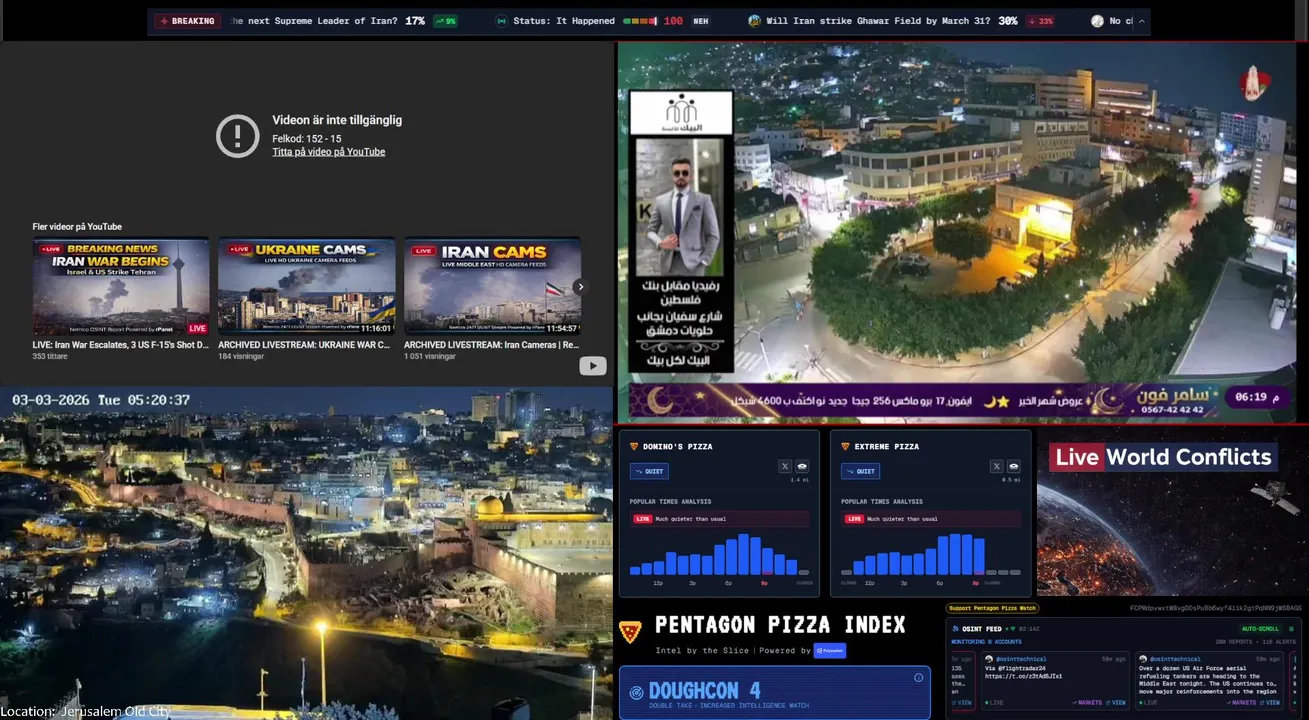The height and width of the screenshot is (720, 1309).
Task: Click the X icon on the Domino's Pizza card
Action: tap(785, 466)
